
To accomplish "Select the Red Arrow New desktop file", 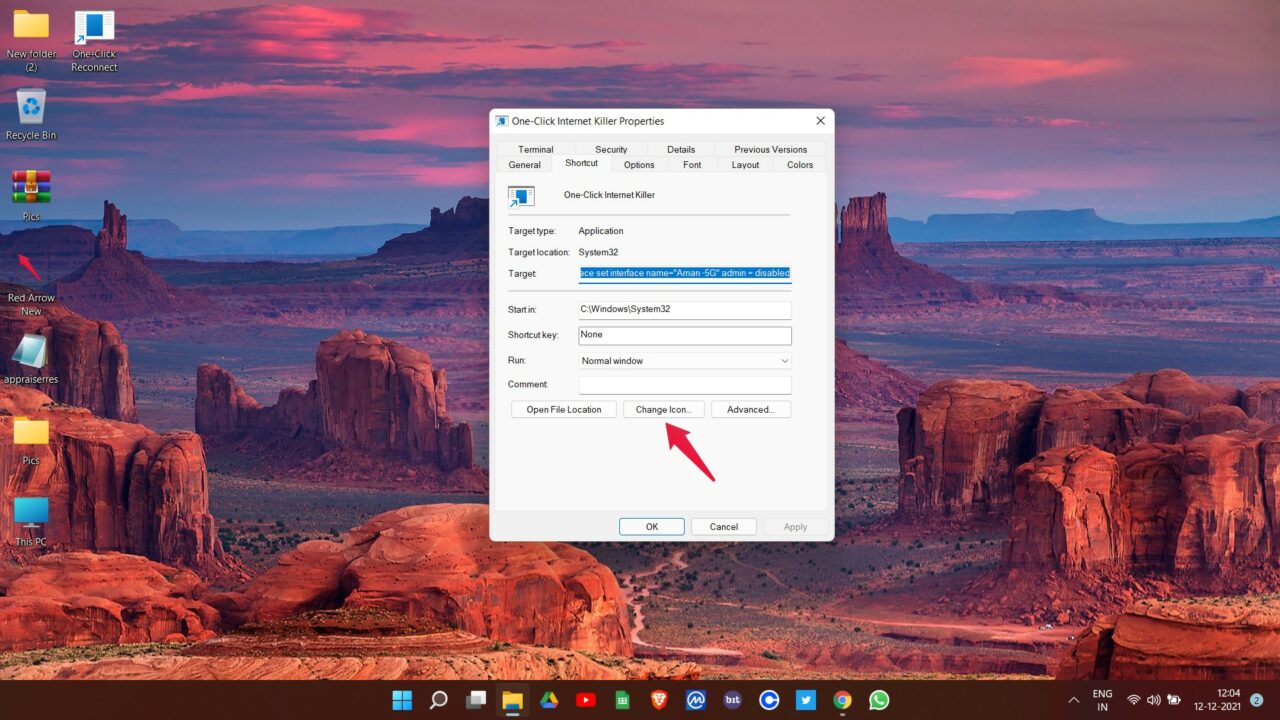I will [x=31, y=284].
